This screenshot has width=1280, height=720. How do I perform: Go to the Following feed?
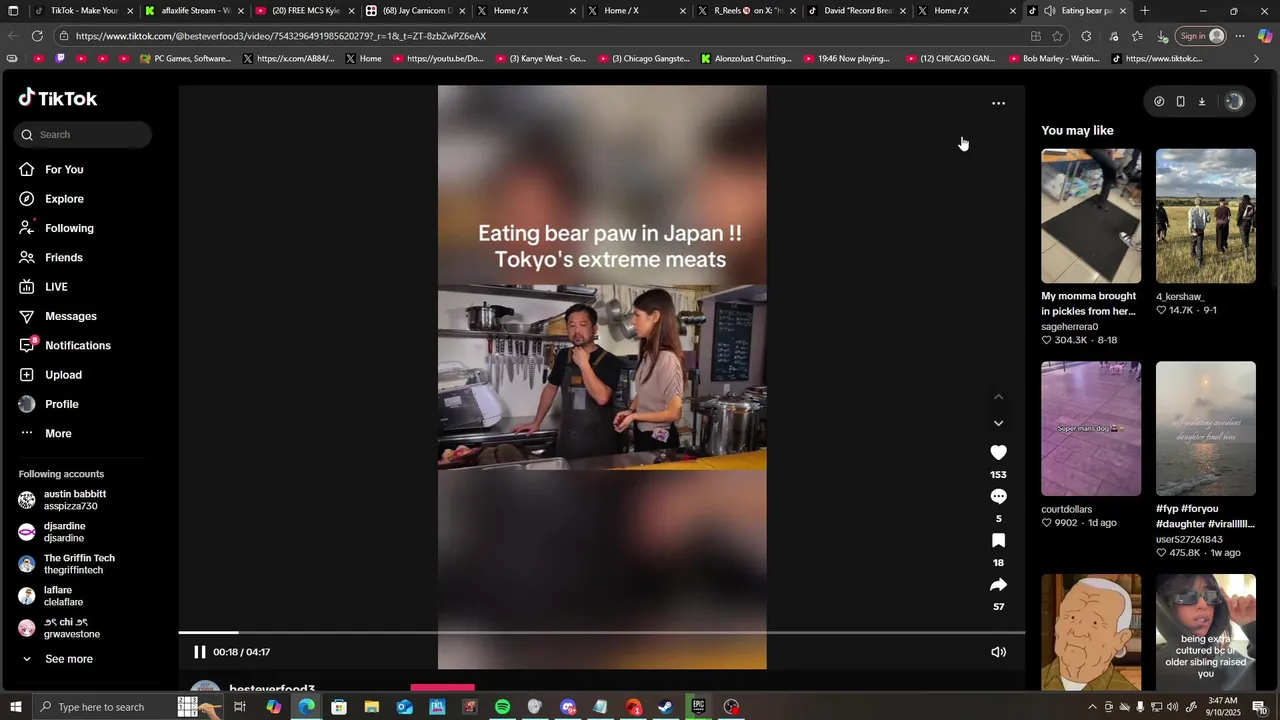pyautogui.click(x=69, y=228)
